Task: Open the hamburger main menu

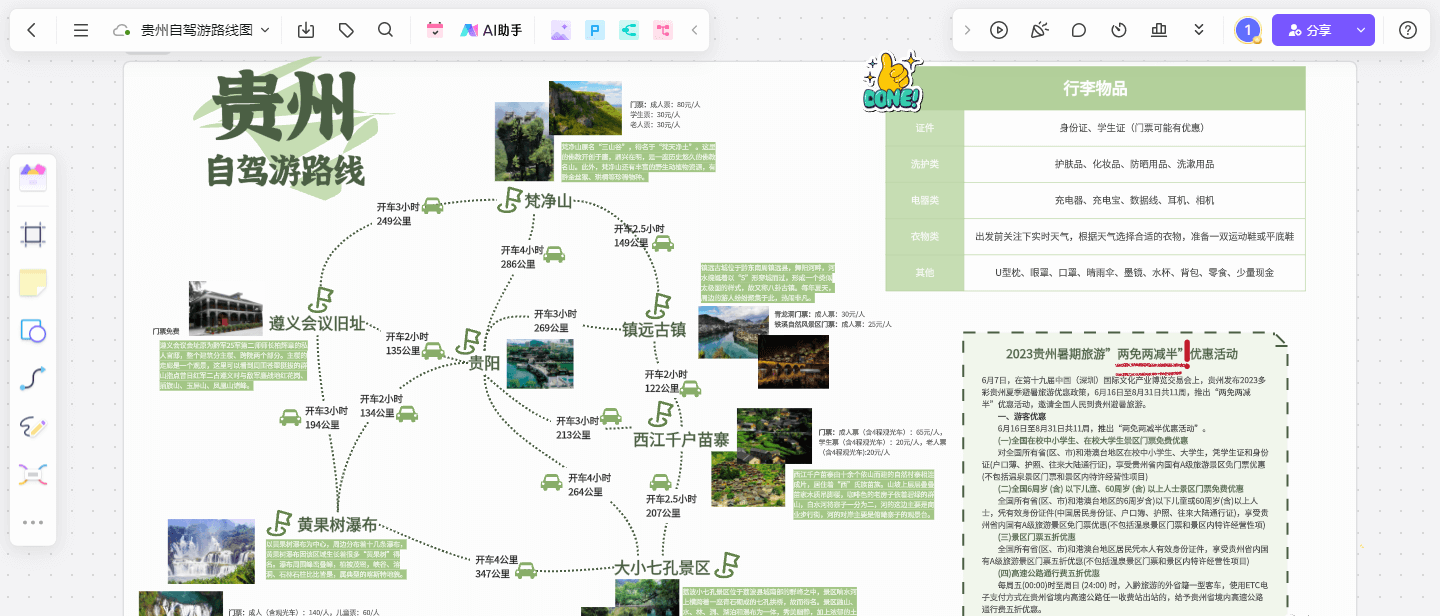Action: tap(81, 30)
